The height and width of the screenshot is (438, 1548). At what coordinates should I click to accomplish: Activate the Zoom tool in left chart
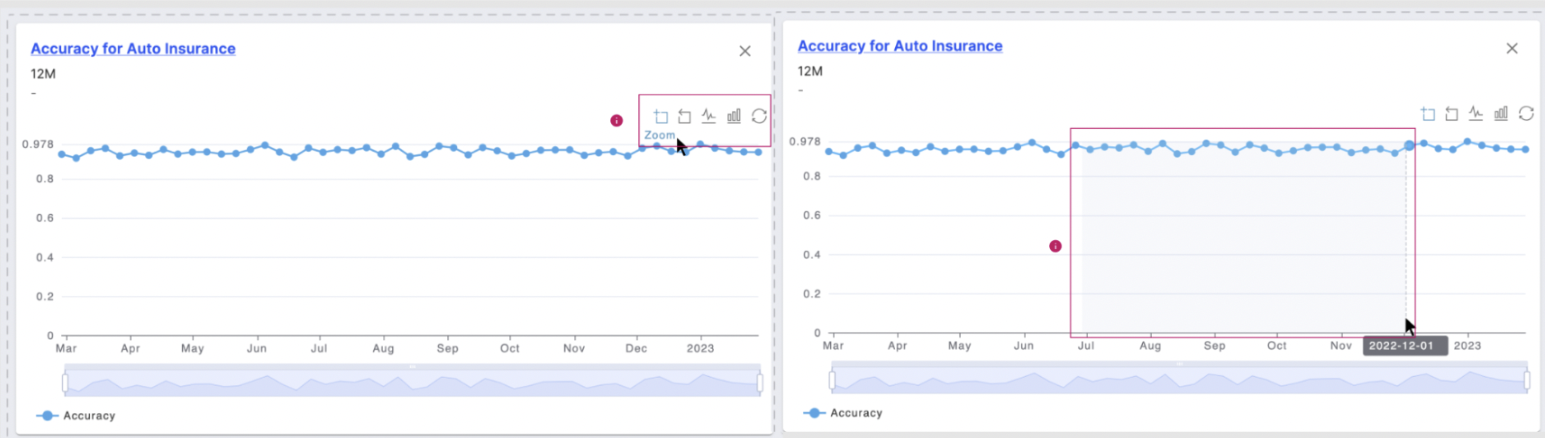tap(661, 116)
